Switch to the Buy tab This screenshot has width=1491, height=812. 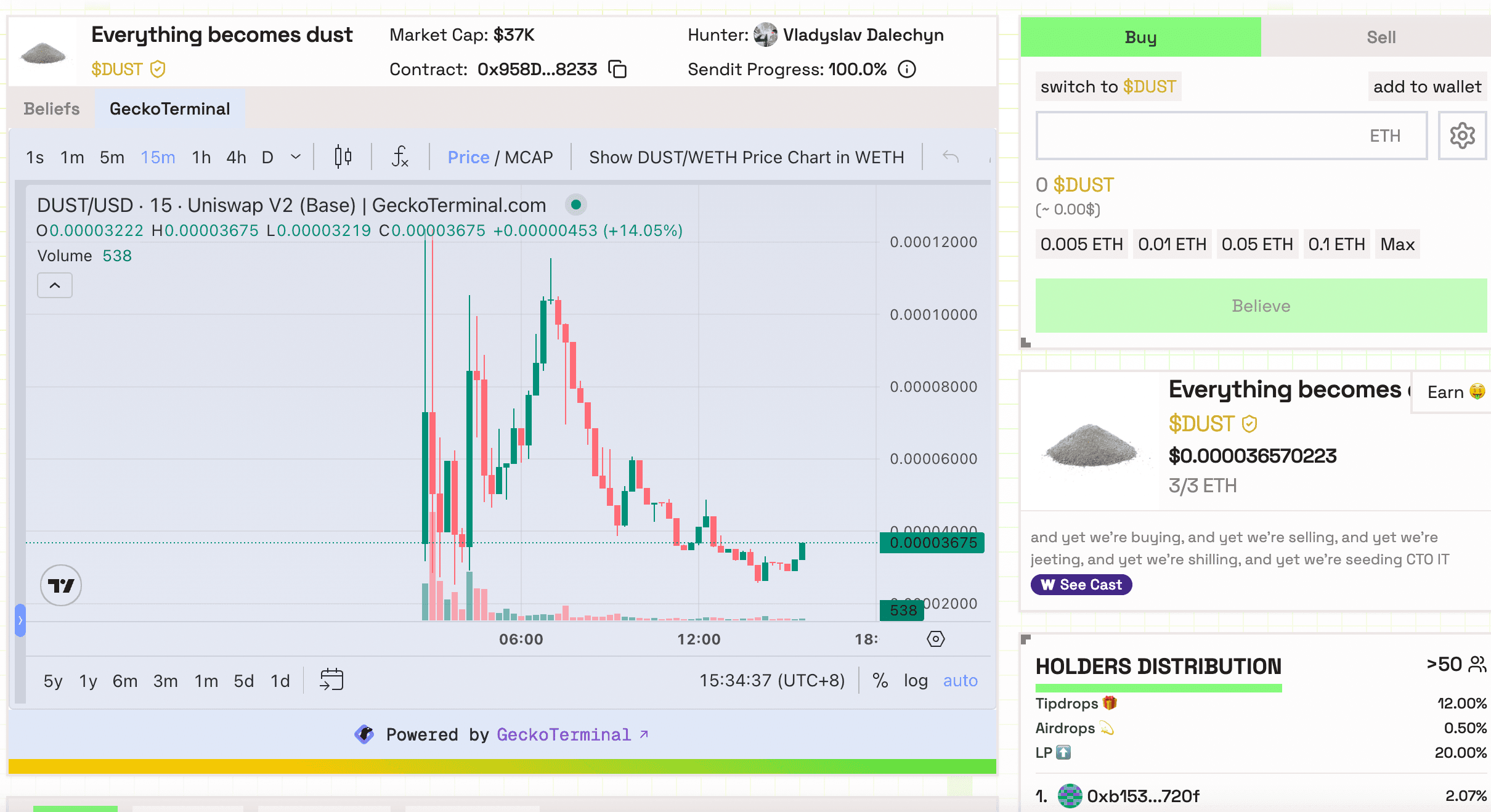click(x=1141, y=37)
